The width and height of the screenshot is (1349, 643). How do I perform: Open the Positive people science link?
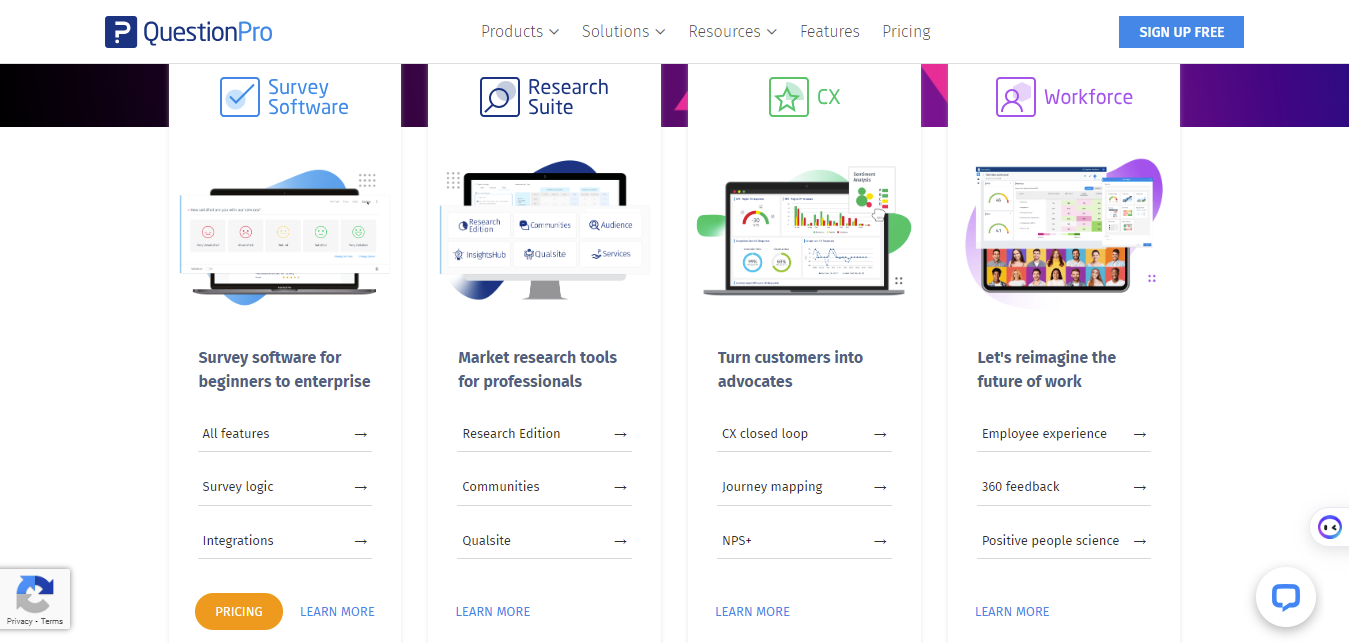(1051, 541)
